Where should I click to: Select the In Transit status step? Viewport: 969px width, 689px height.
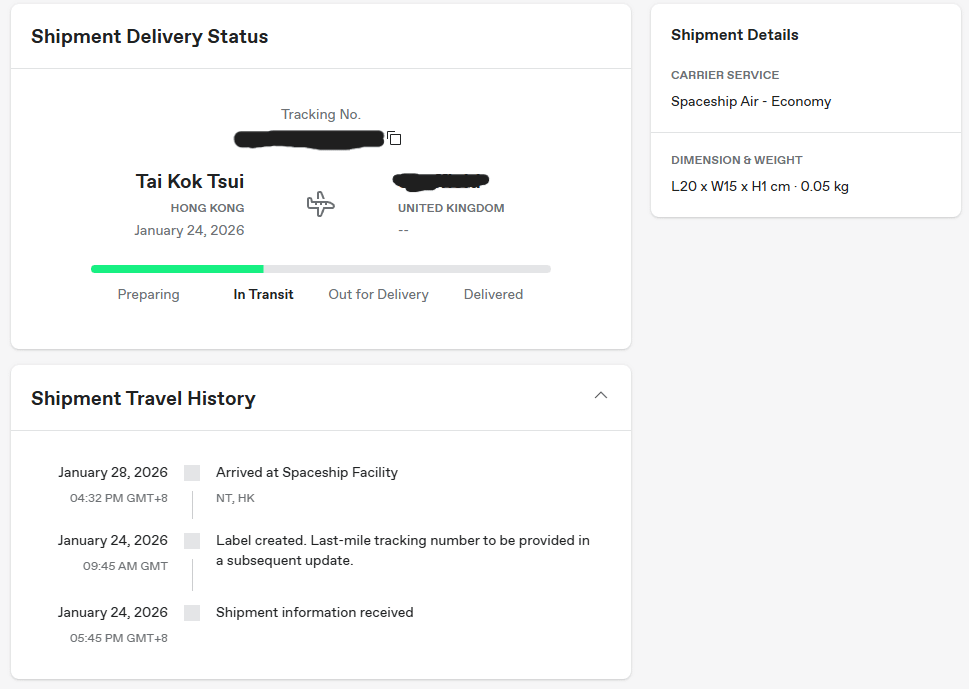[x=263, y=295]
